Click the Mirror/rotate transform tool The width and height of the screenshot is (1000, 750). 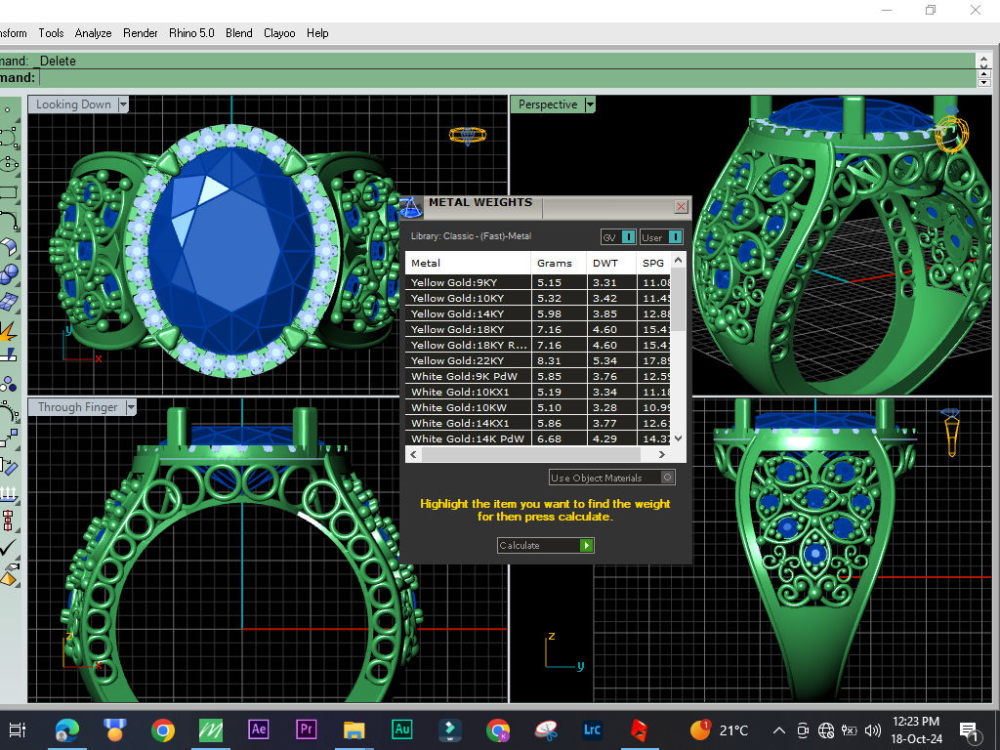click(8, 466)
